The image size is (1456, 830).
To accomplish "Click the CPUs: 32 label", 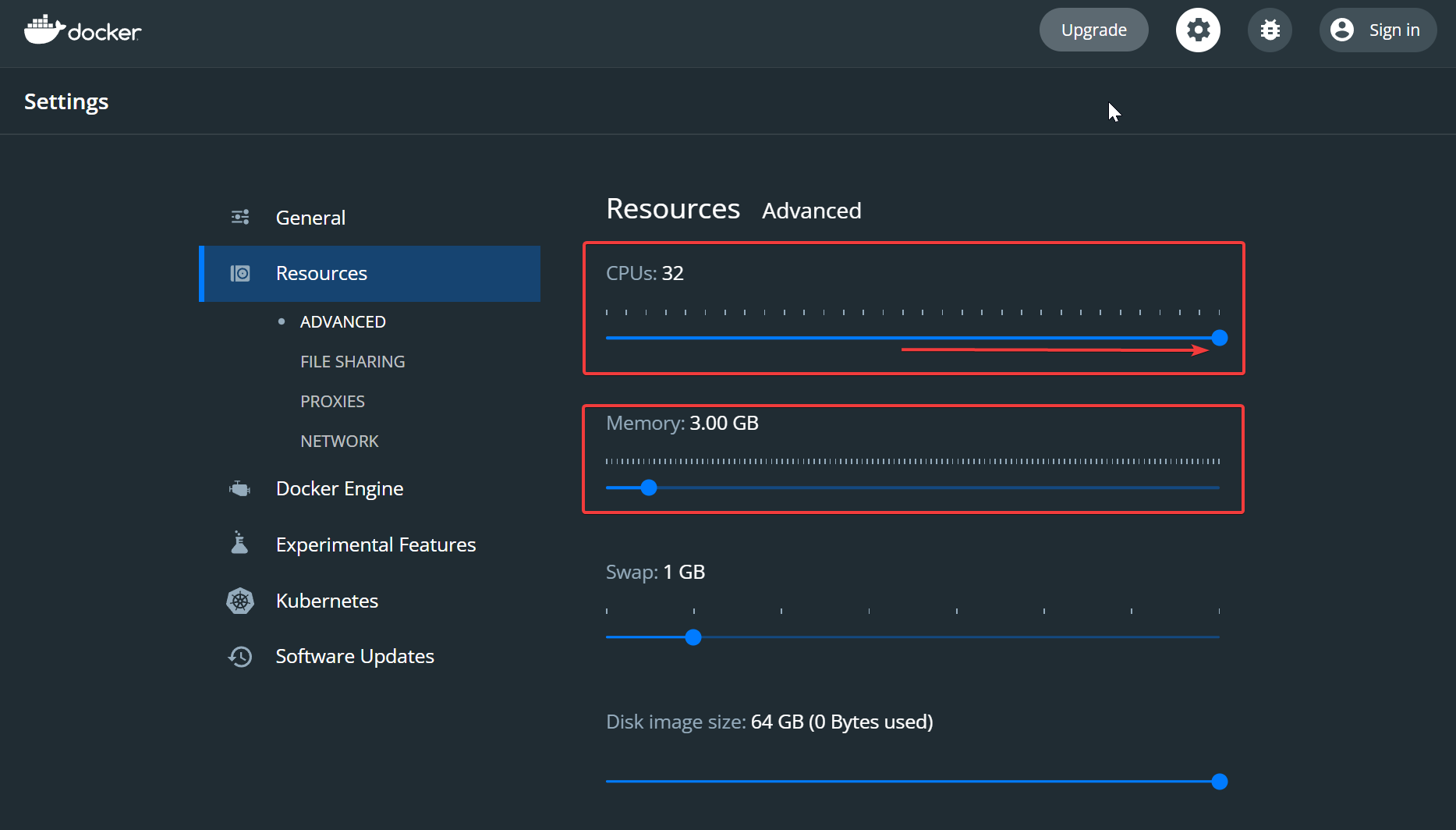I will 645,273.
